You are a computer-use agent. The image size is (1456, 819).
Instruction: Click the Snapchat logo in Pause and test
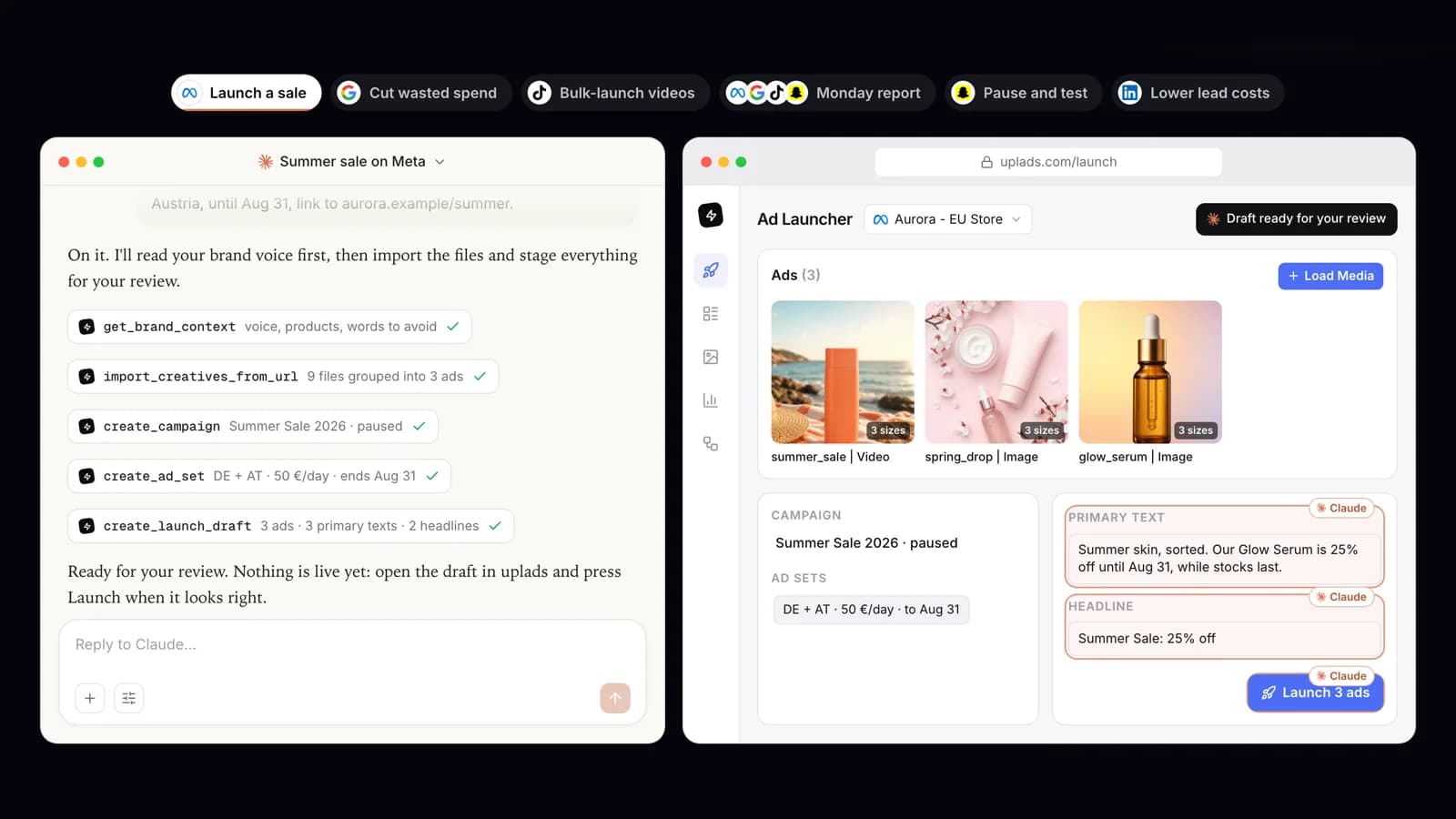[x=963, y=93]
